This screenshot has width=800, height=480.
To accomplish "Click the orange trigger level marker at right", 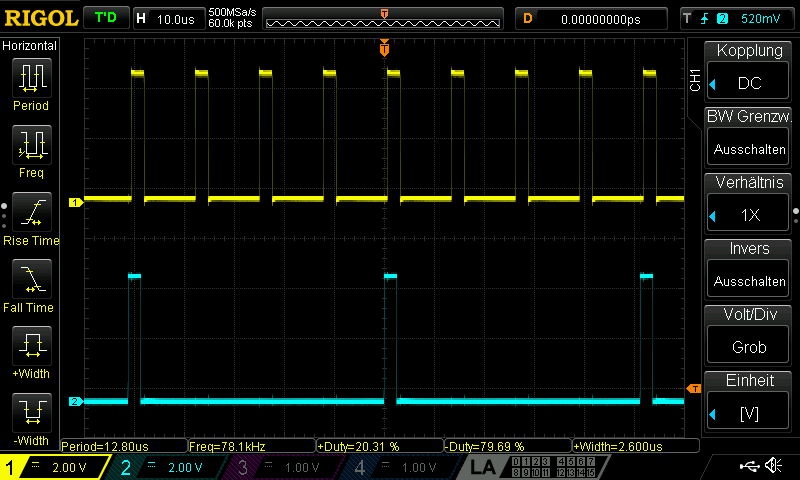I will coord(694,389).
